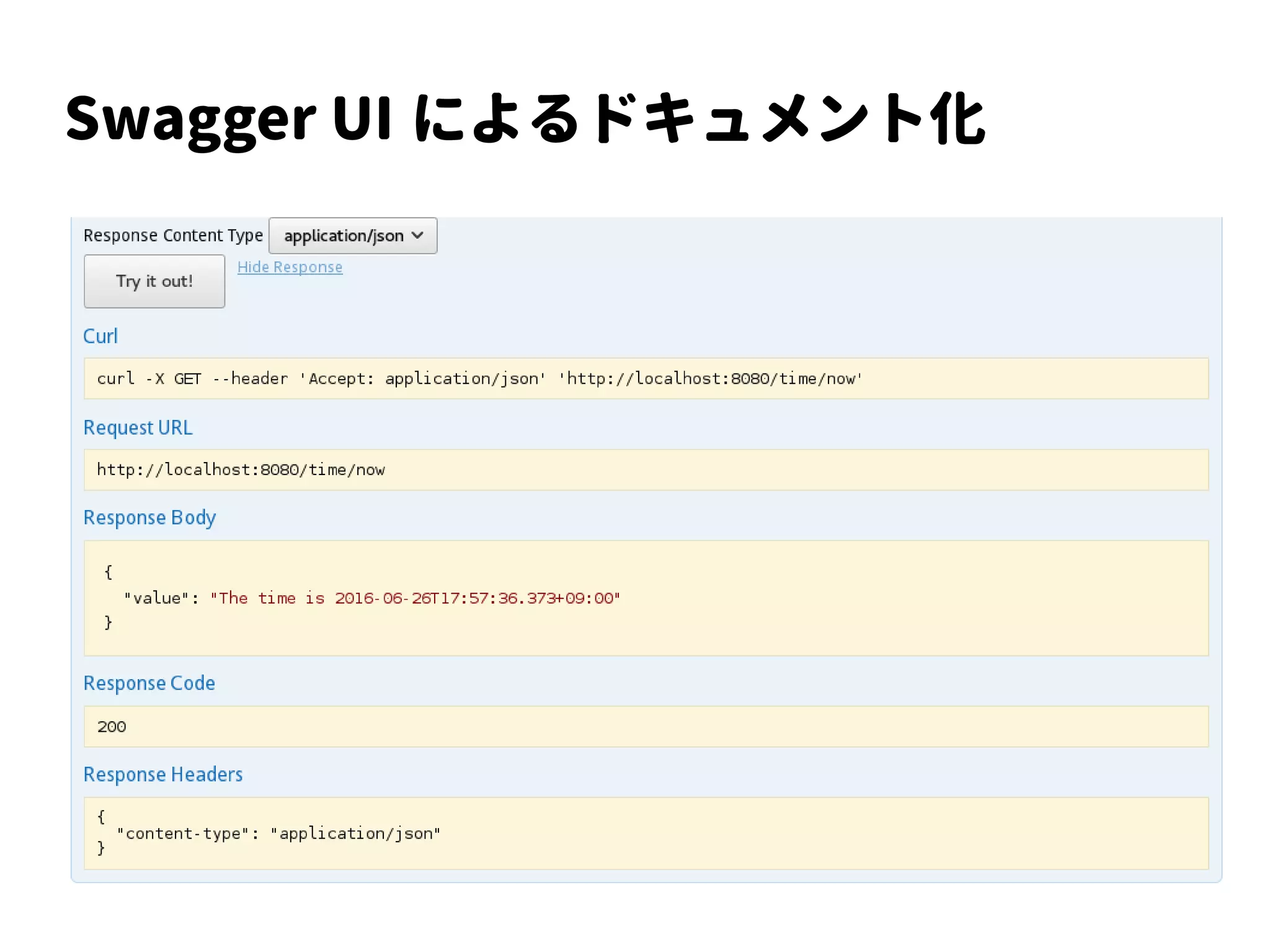Click the Response Headers heading
1270x952 pixels.
pos(163,775)
